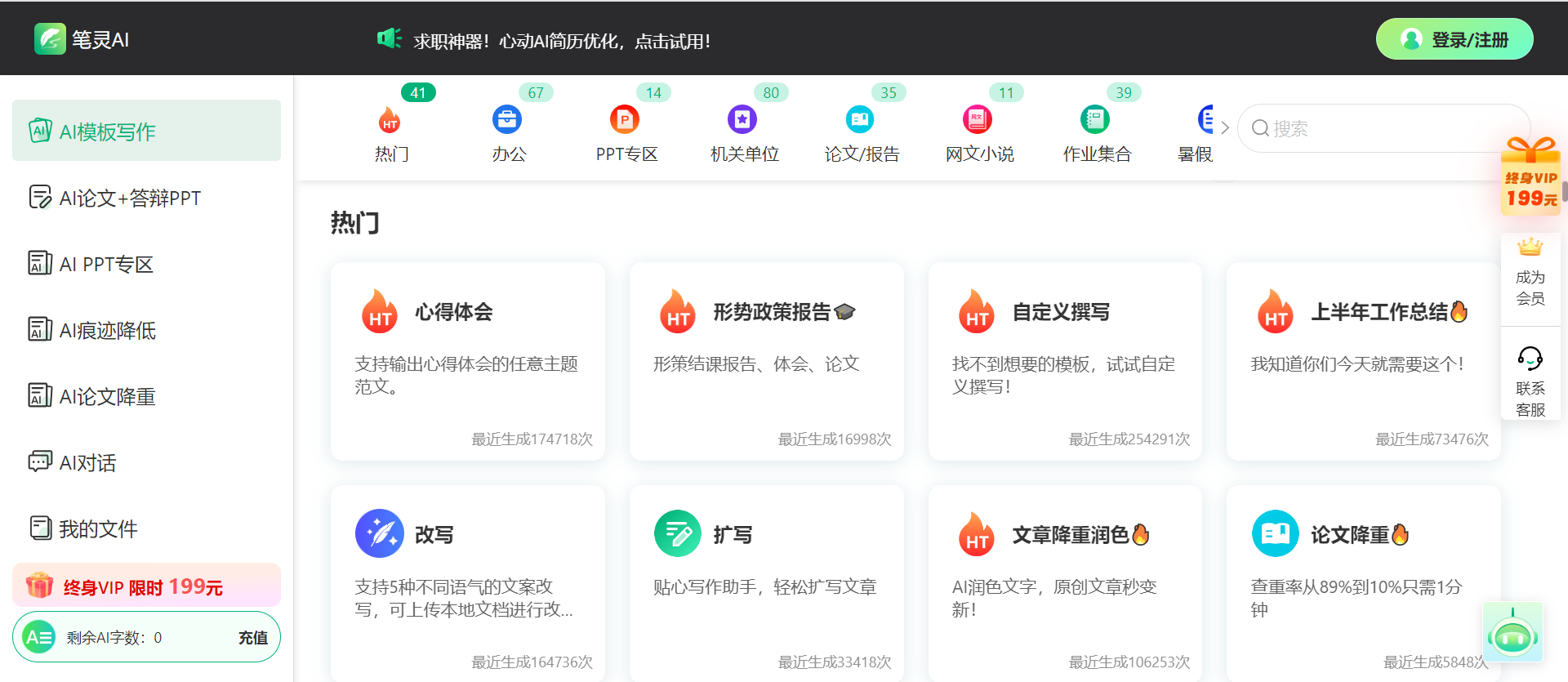Viewport: 1568px width, 682px height.
Task: Click the 扩写 green pencil icon
Action: 678,533
